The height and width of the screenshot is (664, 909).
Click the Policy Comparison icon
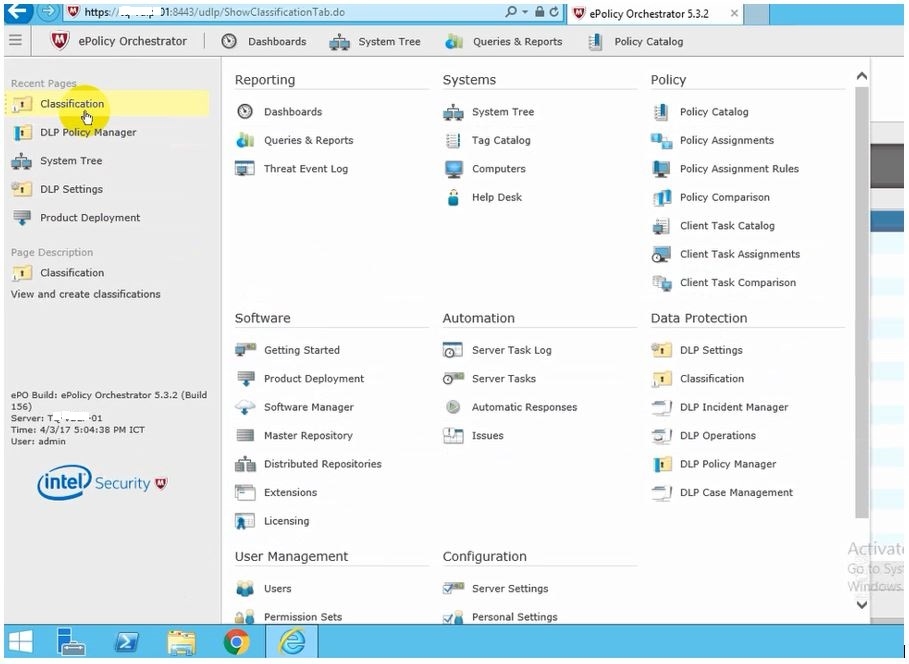coord(661,197)
